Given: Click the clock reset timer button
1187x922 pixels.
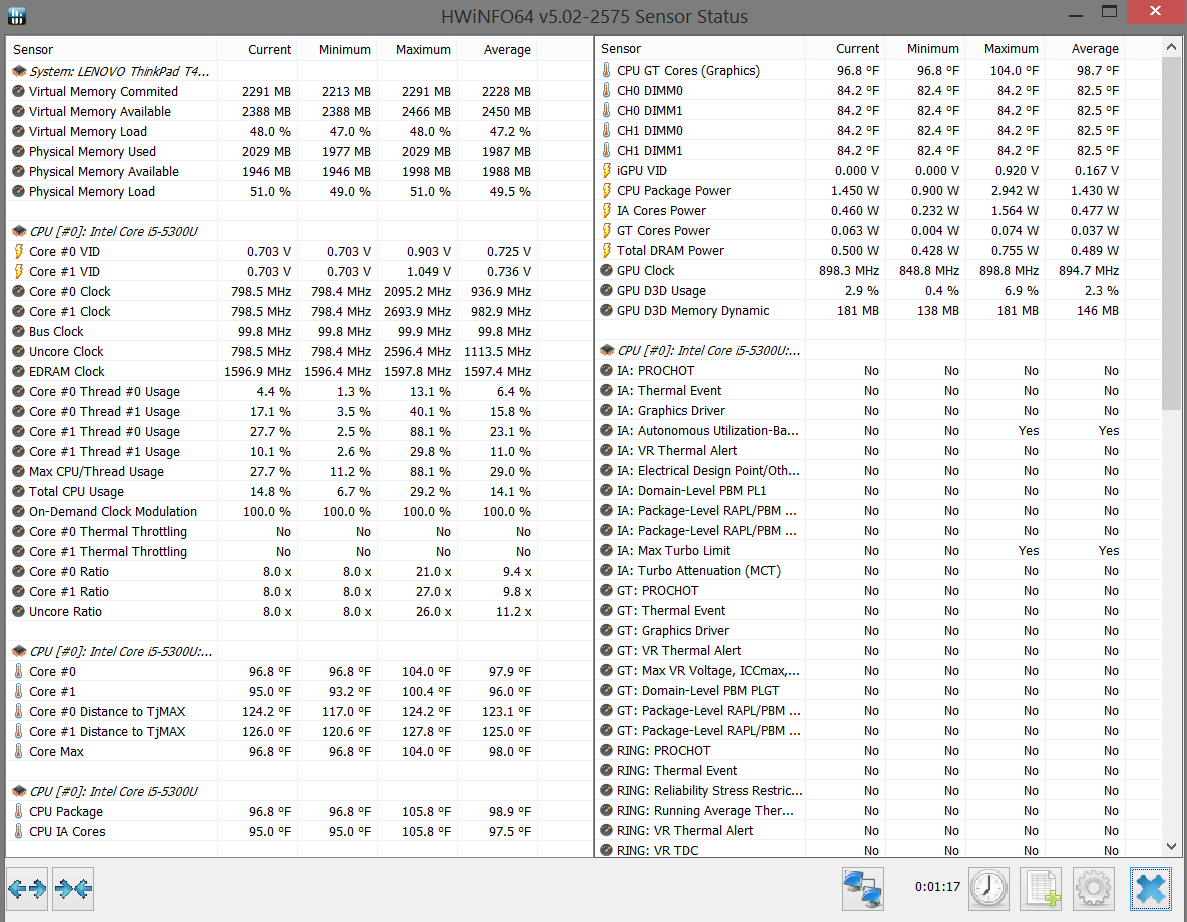Looking at the screenshot, I should click(989, 889).
